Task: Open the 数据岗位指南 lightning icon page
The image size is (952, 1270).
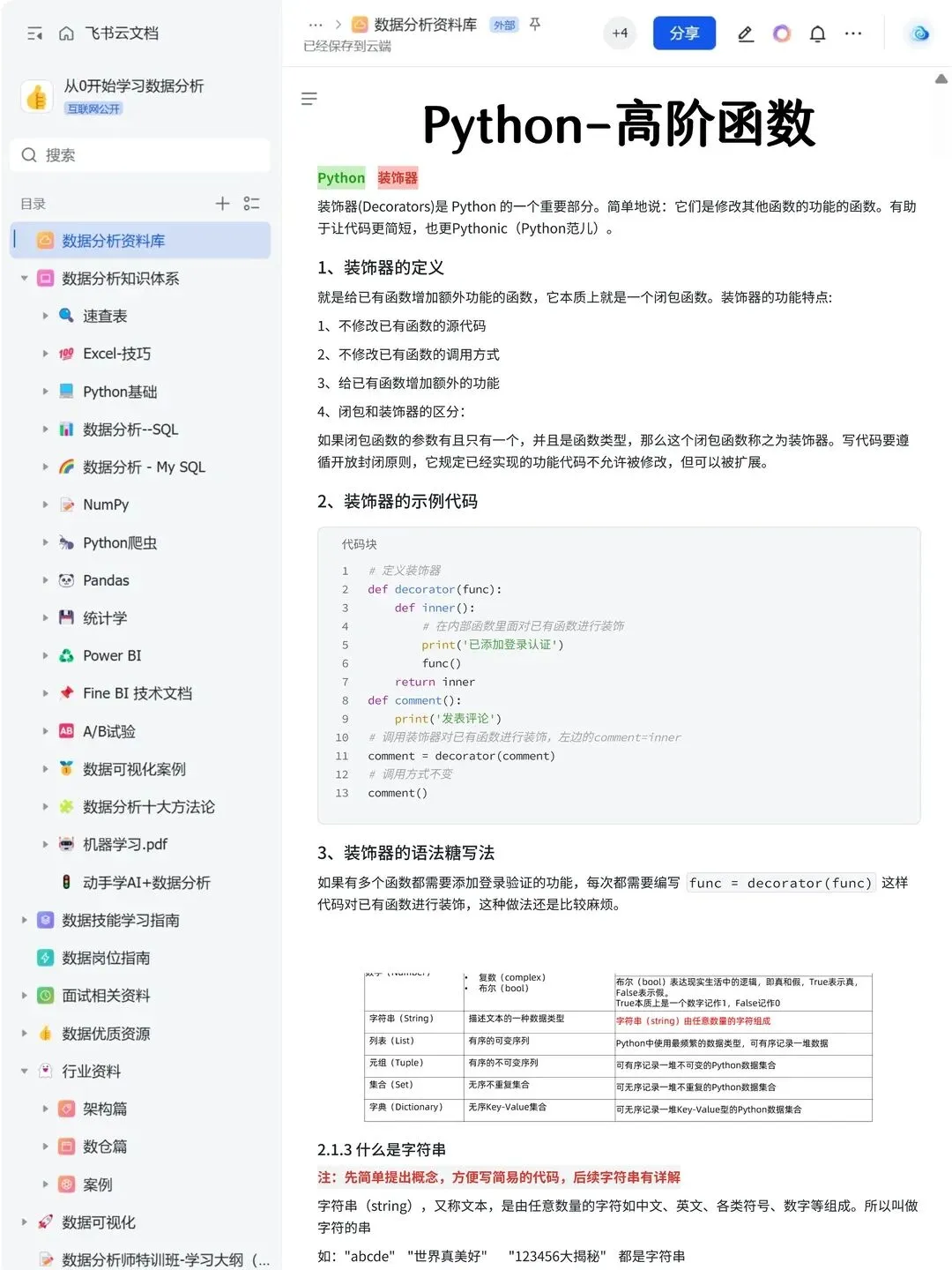Action: tap(46, 958)
